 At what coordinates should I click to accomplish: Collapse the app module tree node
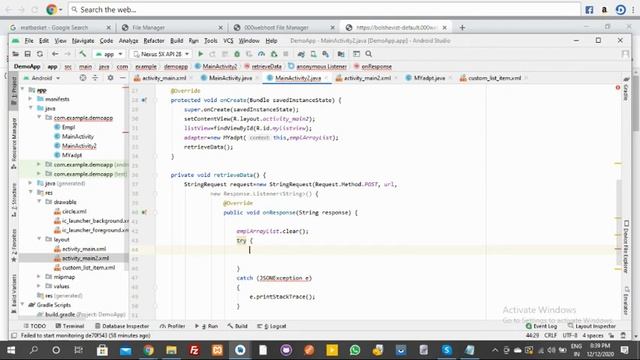pos(22,89)
